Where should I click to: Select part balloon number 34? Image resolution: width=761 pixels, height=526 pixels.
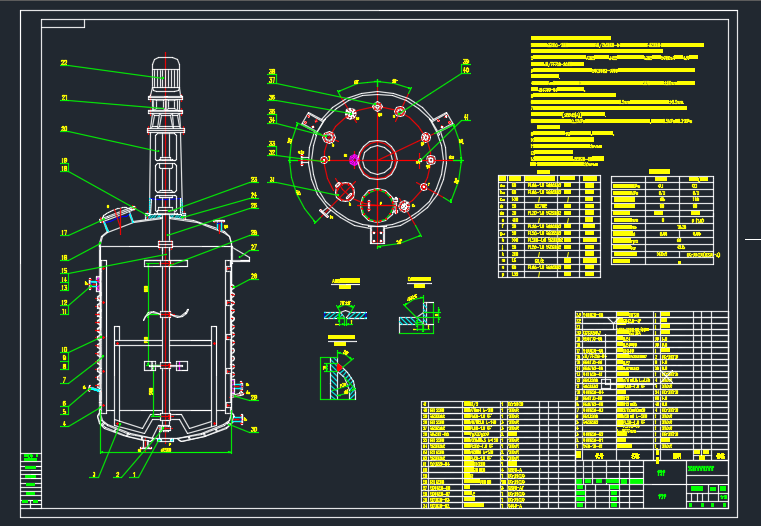pyautogui.click(x=272, y=120)
